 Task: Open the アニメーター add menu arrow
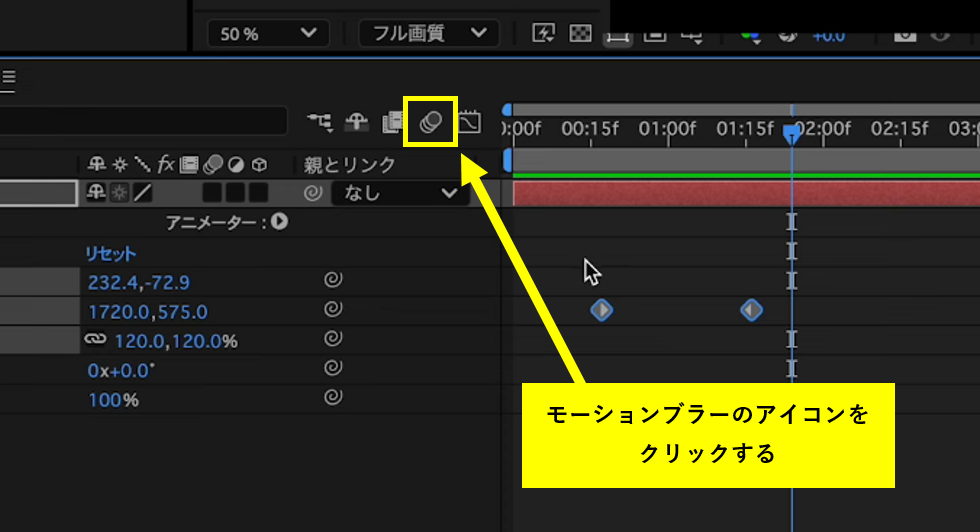coord(279,221)
